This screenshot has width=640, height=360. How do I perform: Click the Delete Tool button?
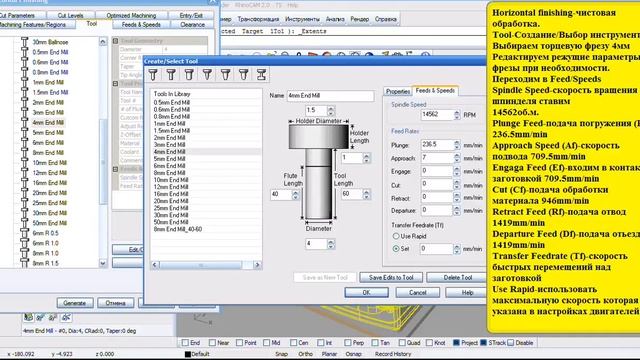[458, 278]
